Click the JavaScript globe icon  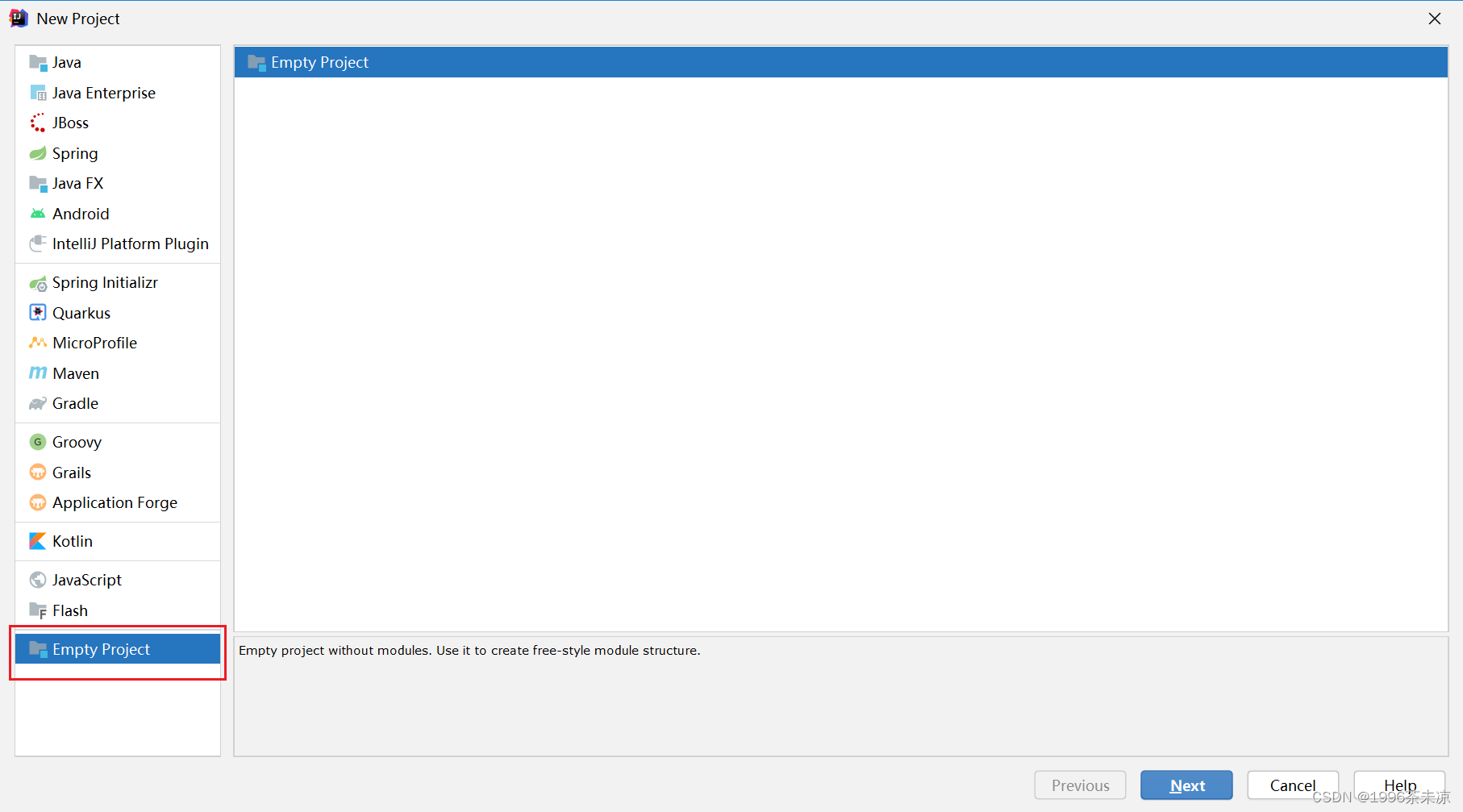[x=38, y=580]
